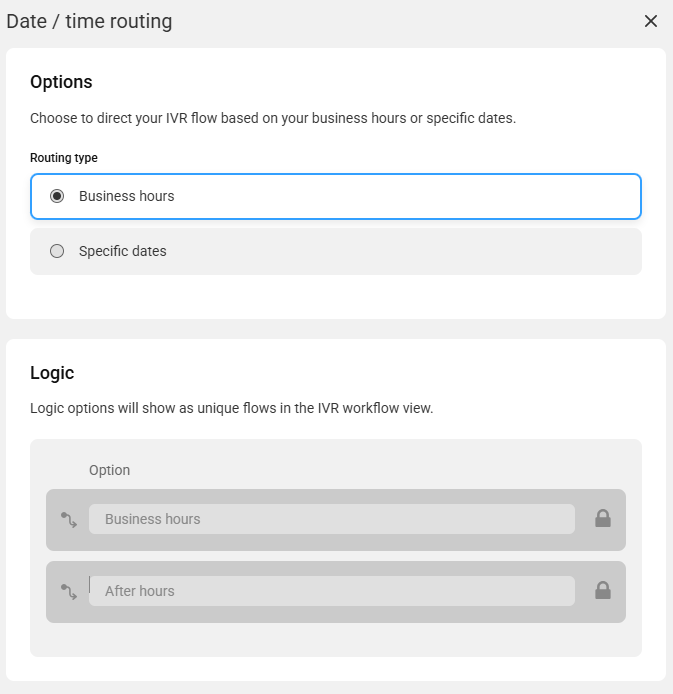Click the Options section heading
The height and width of the screenshot is (694, 673).
coord(61,82)
